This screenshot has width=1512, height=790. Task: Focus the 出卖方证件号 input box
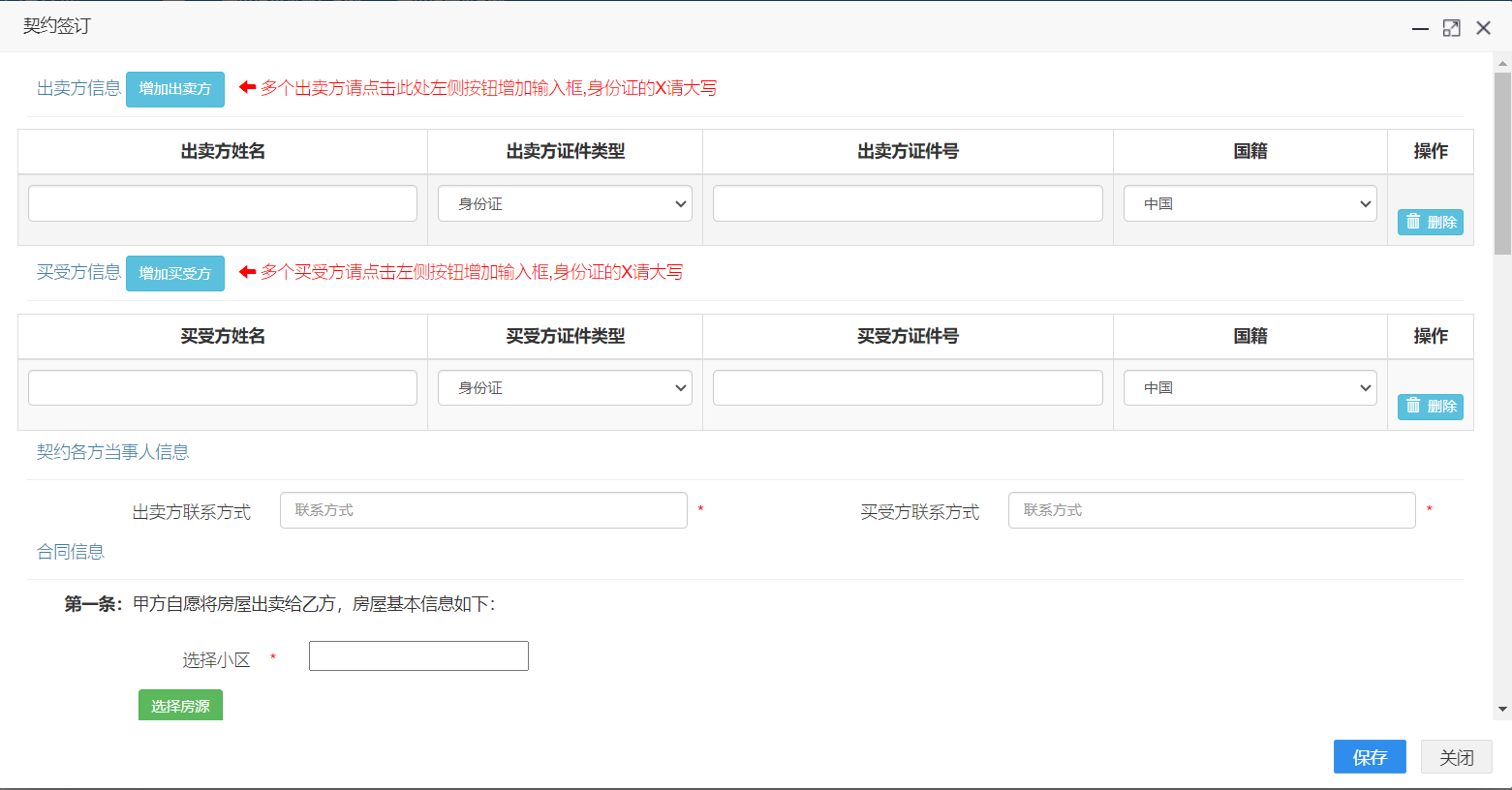(908, 203)
